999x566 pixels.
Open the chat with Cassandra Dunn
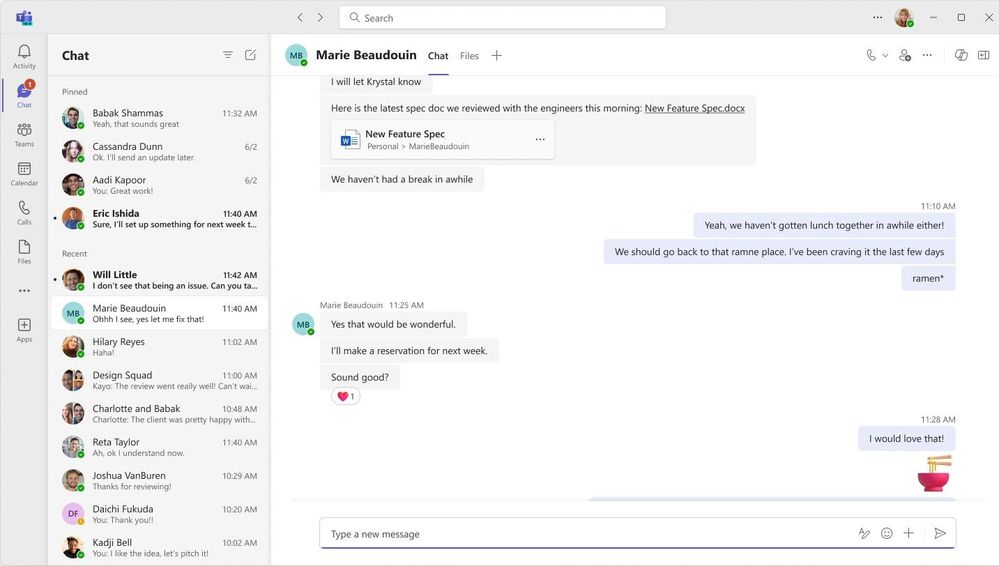point(159,152)
